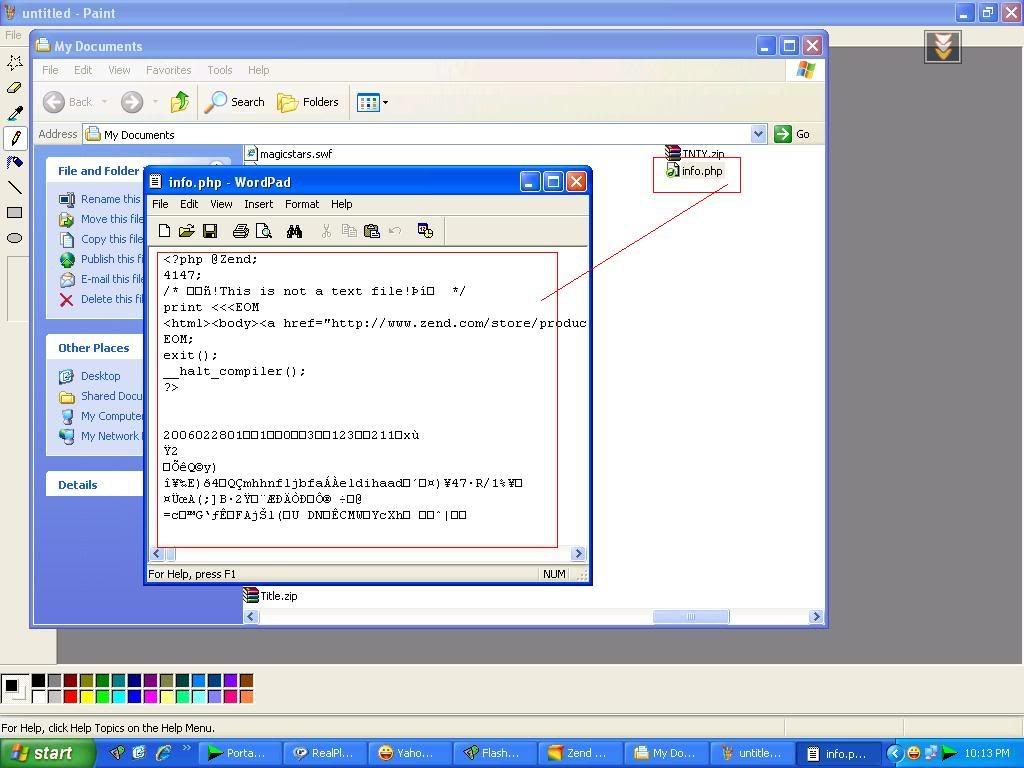Switch to RealPl... taskbar button
Image resolution: width=1024 pixels, height=768 pixels.
click(326, 754)
